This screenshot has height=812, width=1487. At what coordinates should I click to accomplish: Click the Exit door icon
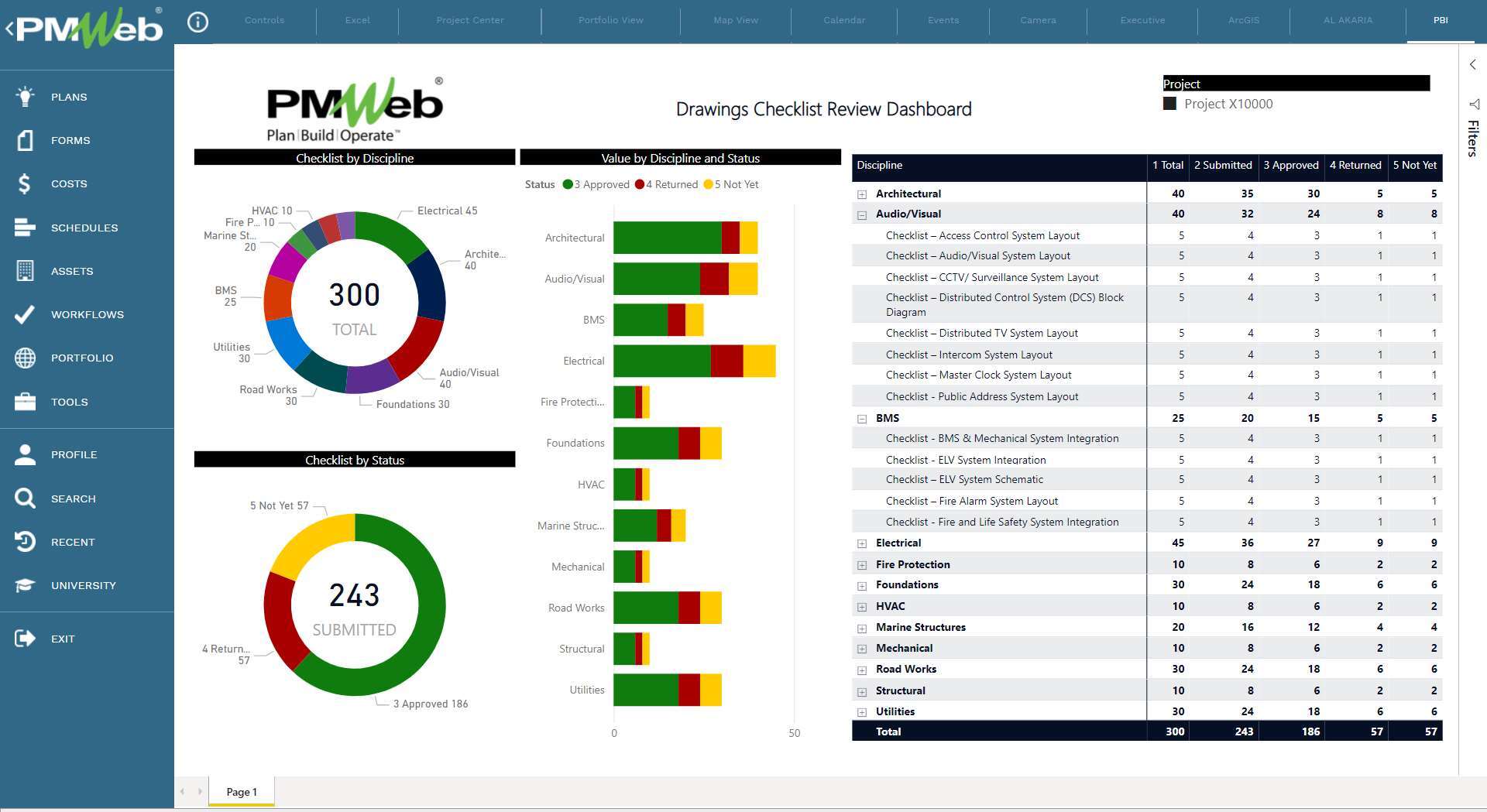coord(25,639)
